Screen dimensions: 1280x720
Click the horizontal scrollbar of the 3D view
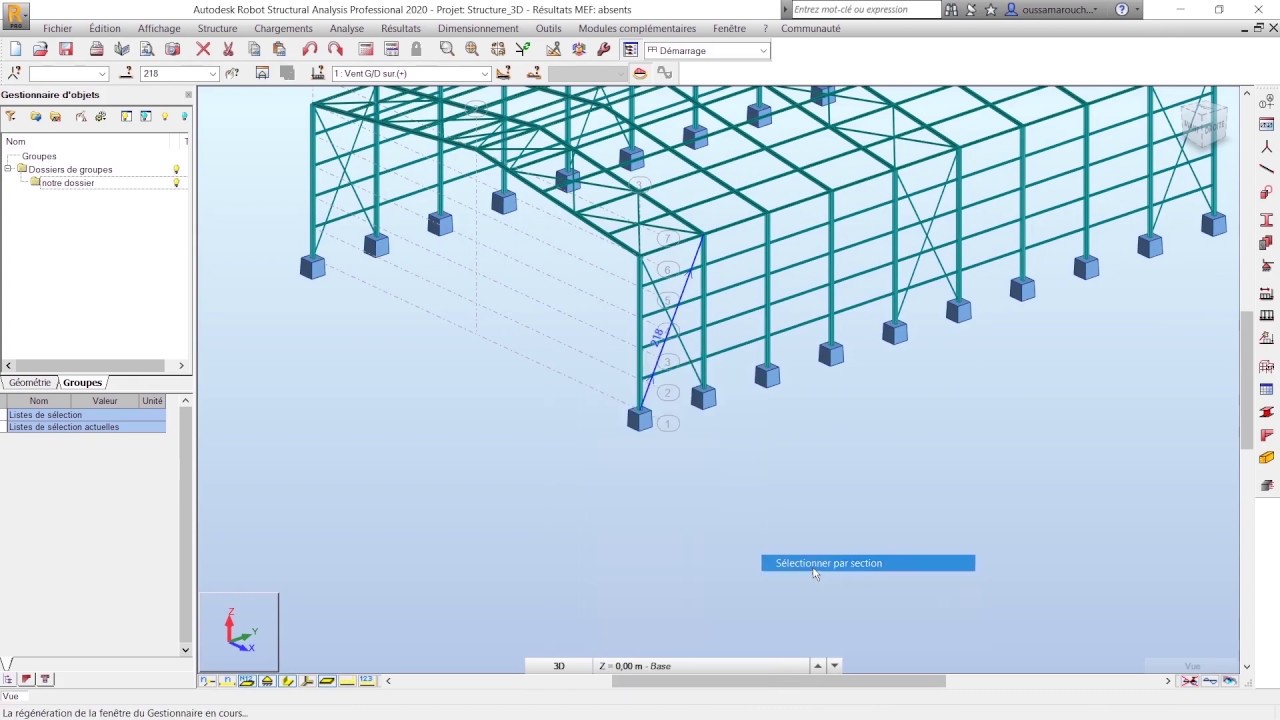778,681
